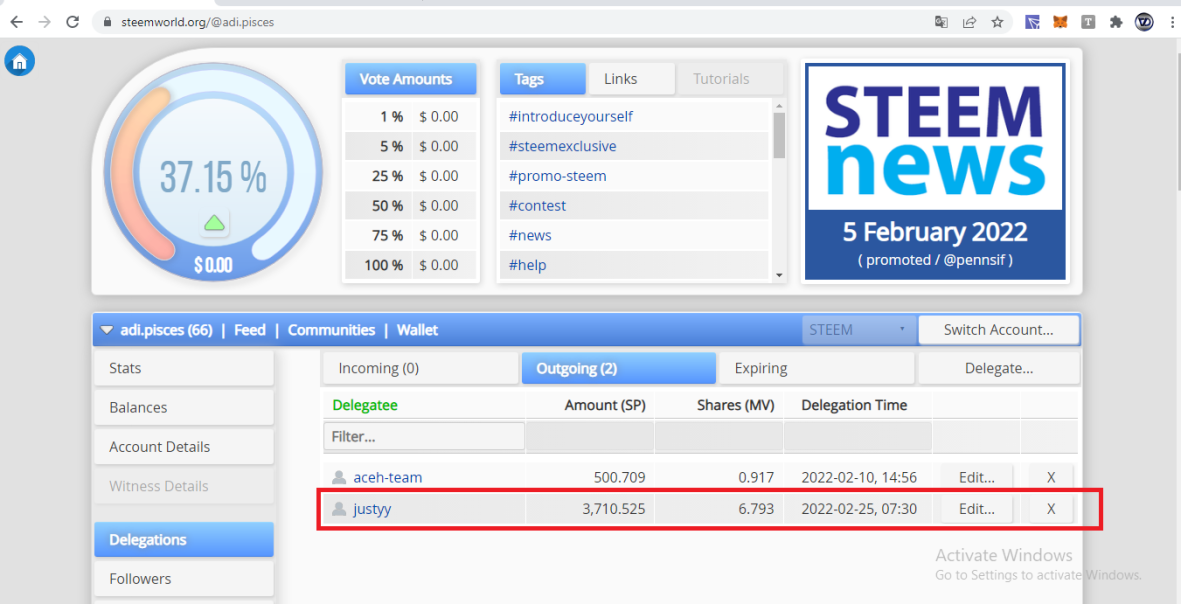
Task: Collapse adi.pisces account header triangle
Action: pos(106,330)
